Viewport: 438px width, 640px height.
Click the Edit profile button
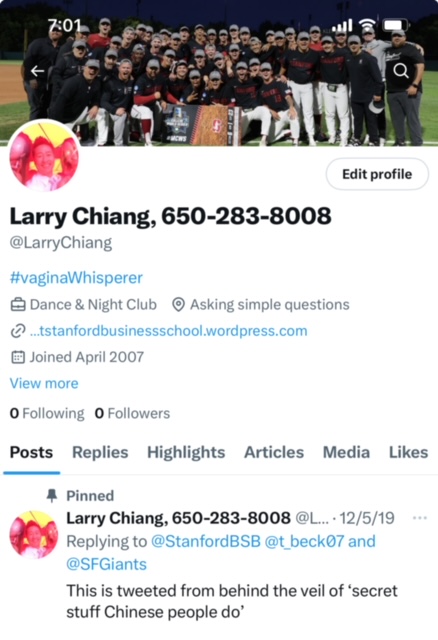point(377,174)
